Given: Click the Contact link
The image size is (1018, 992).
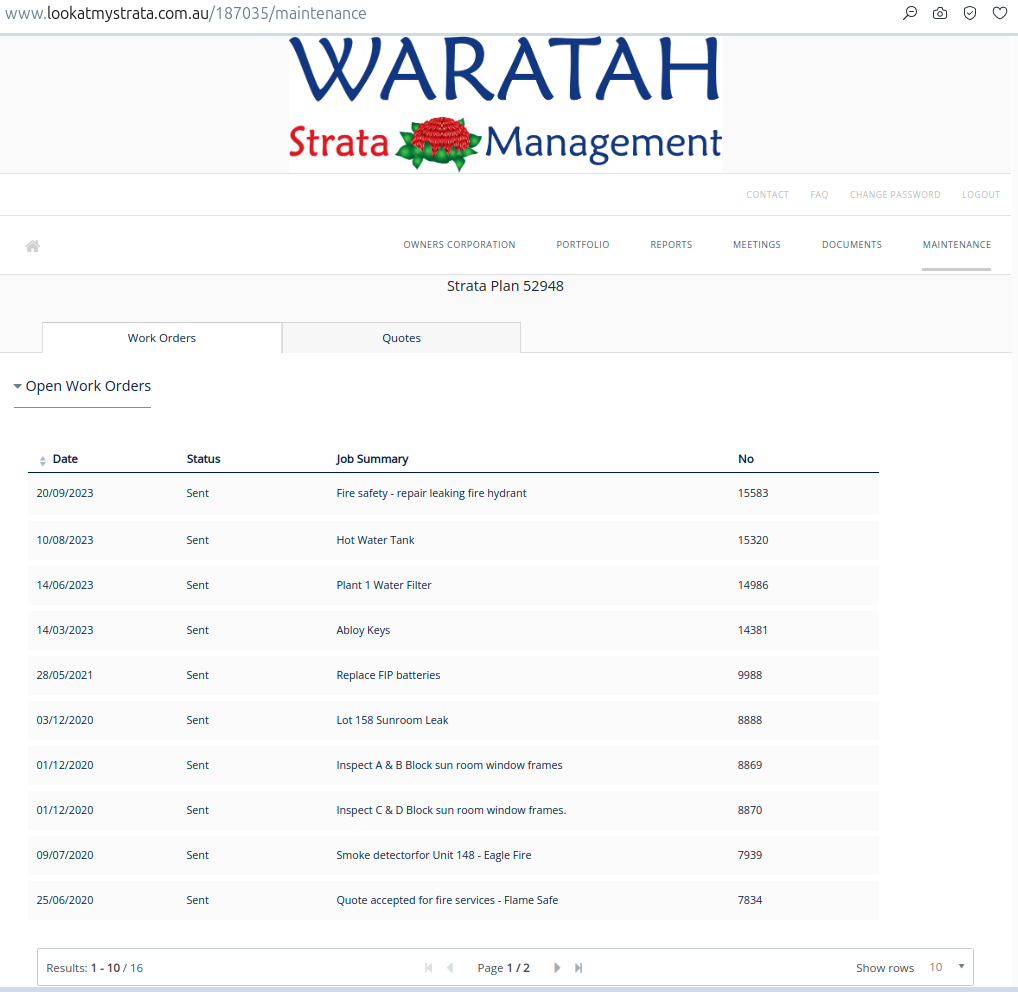Looking at the screenshot, I should click(767, 195).
